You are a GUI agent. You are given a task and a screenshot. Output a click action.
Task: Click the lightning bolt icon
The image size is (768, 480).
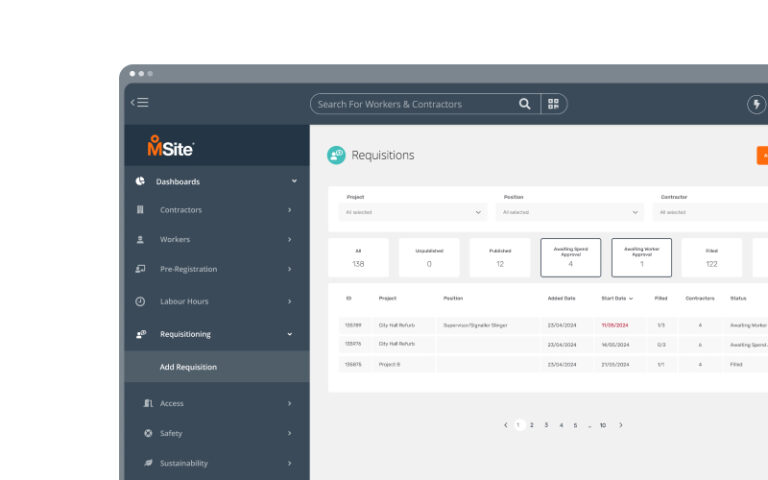tap(756, 104)
